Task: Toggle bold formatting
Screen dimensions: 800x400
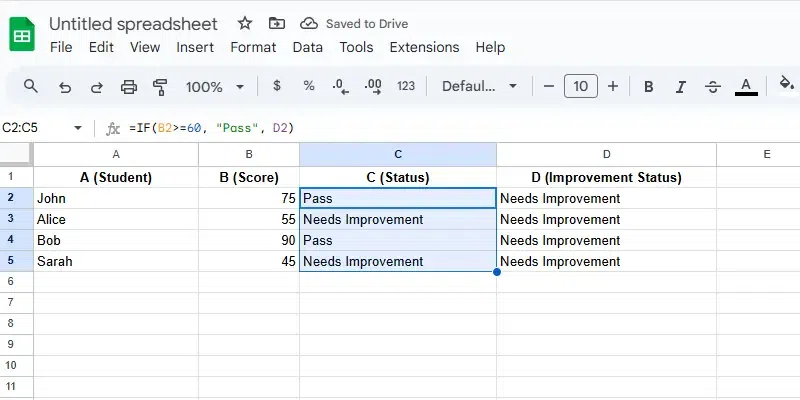Action: coord(649,87)
